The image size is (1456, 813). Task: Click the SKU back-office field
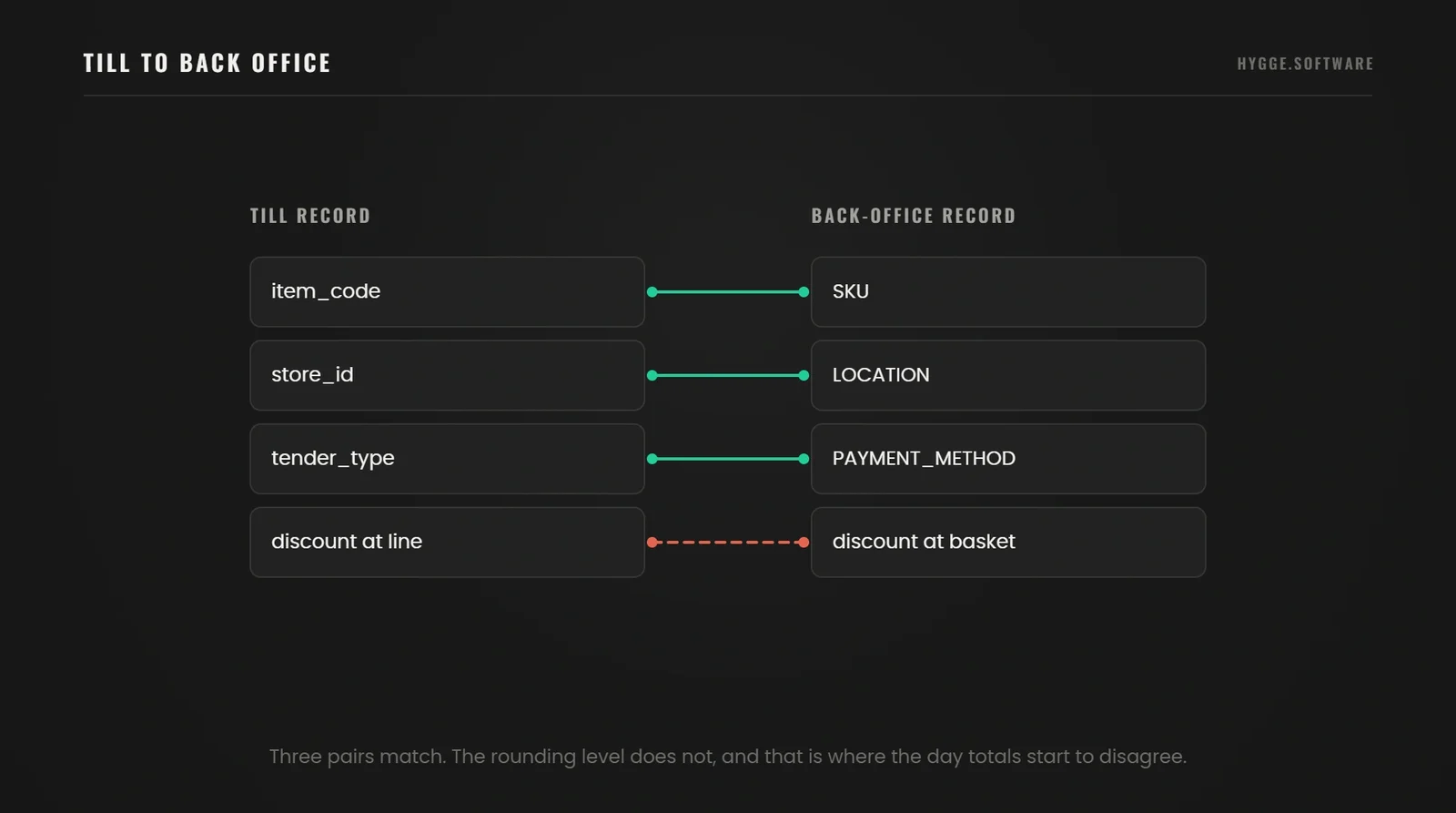pos(1008,291)
